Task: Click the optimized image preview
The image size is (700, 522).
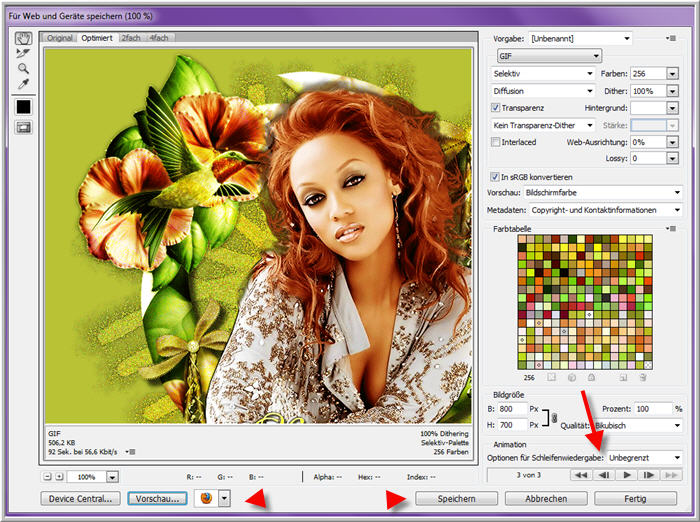Action: point(258,236)
